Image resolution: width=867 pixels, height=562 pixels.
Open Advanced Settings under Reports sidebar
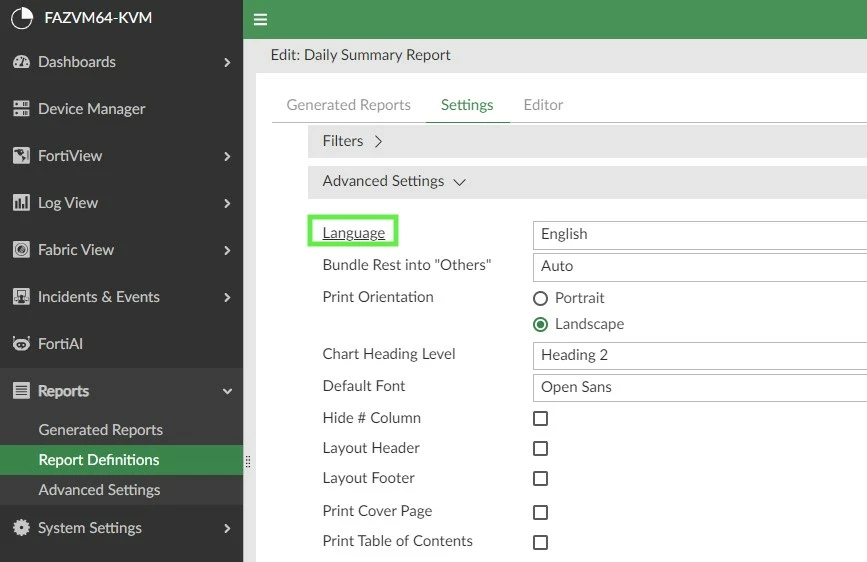pyautogui.click(x=100, y=490)
